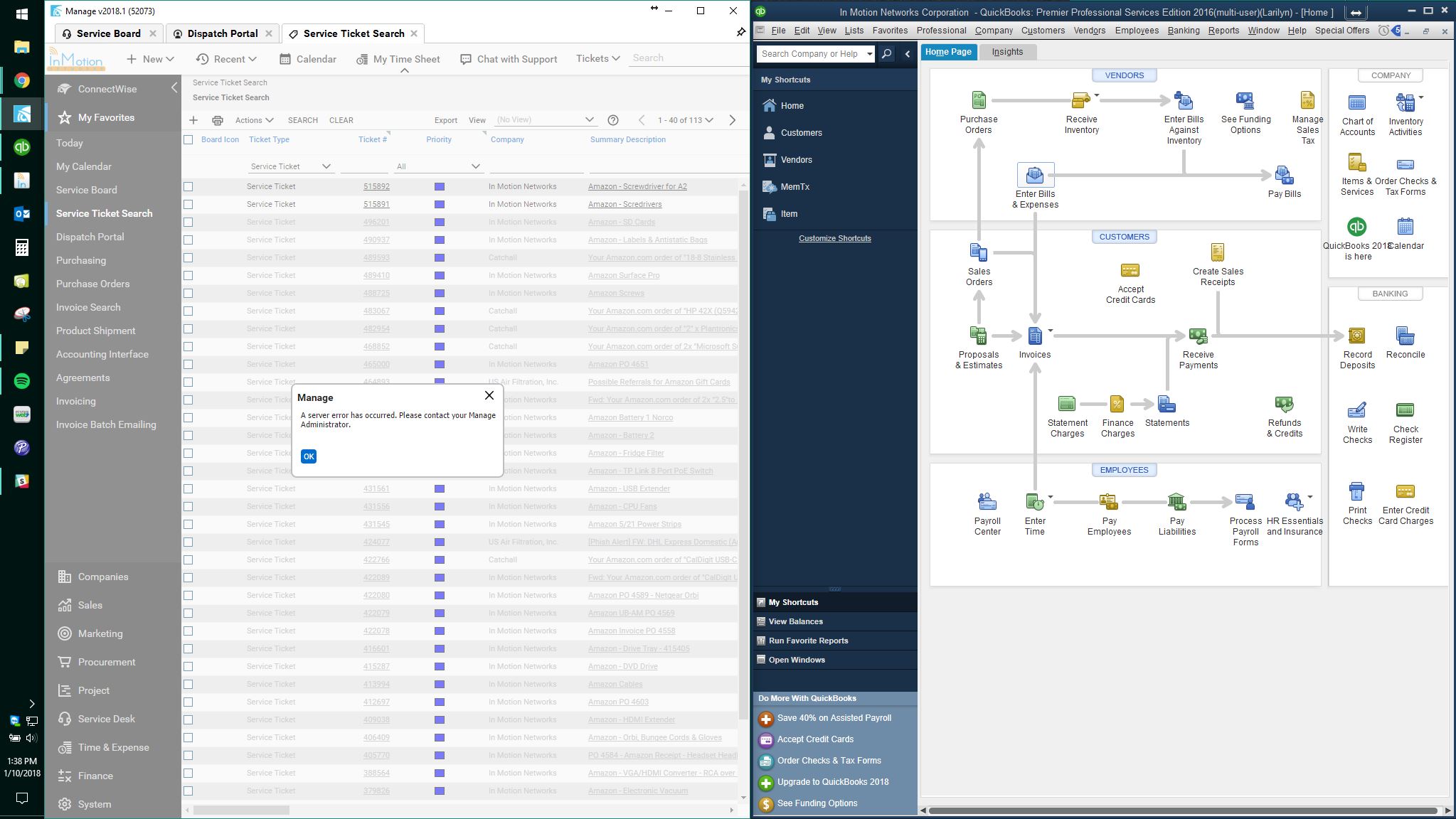Viewport: 1456px width, 819px height.
Task: Toggle the select-all checkbox in header row
Action: click(x=188, y=140)
